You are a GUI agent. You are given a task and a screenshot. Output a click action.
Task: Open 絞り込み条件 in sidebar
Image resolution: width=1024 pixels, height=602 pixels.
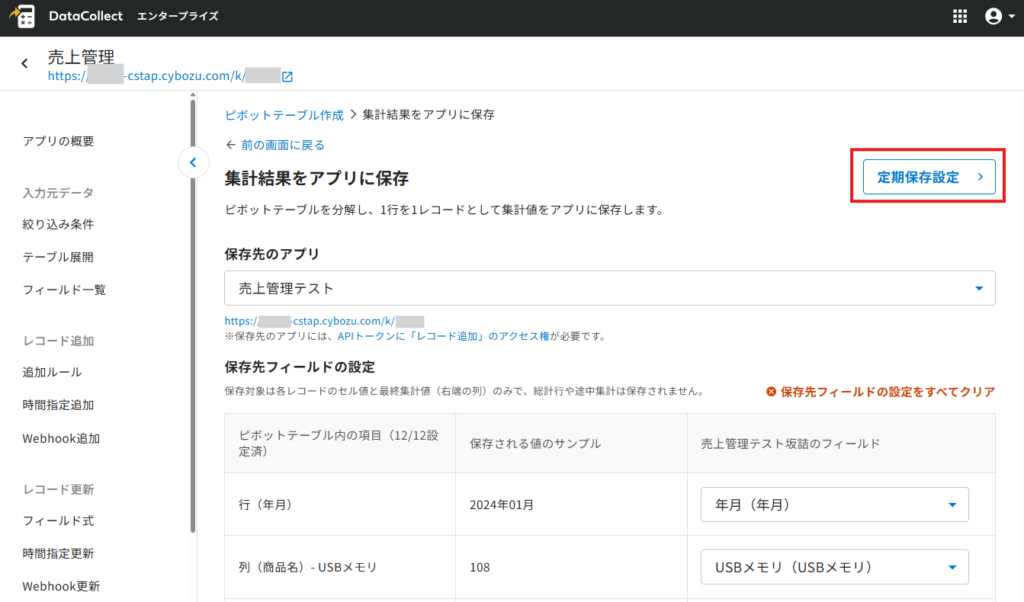[58, 225]
